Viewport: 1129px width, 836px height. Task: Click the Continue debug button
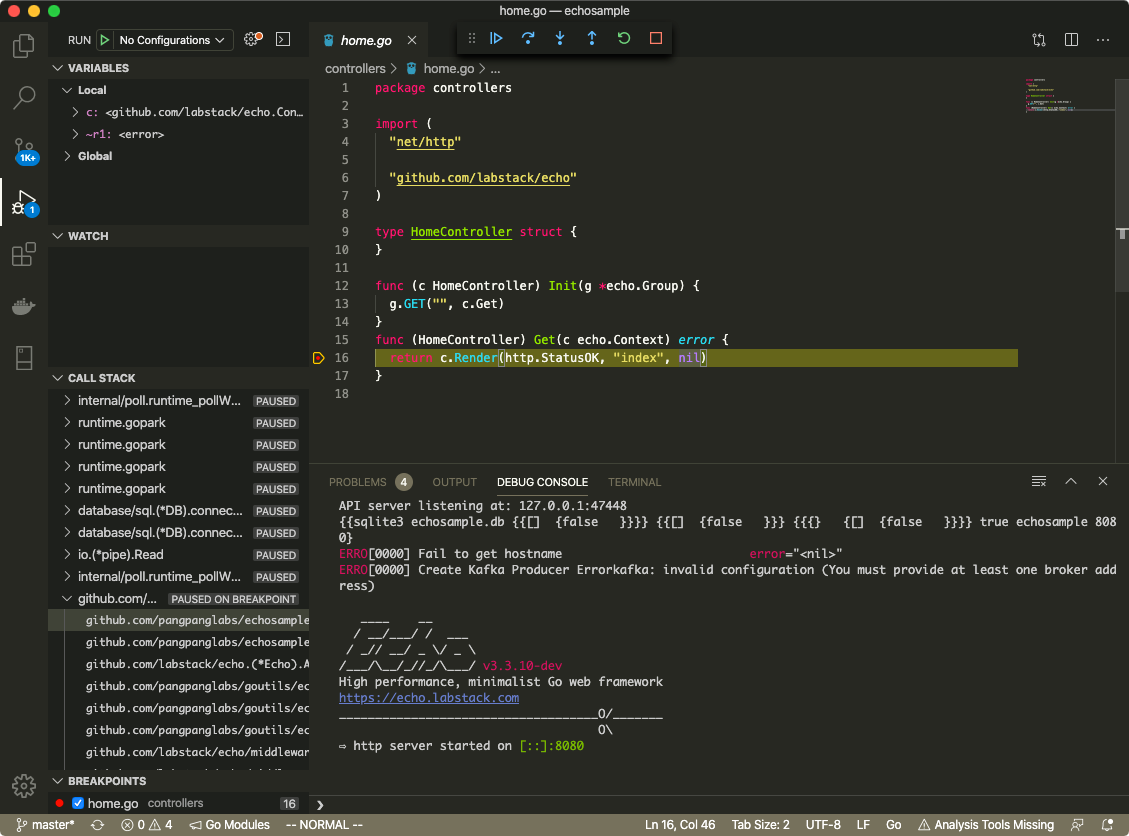pos(496,39)
